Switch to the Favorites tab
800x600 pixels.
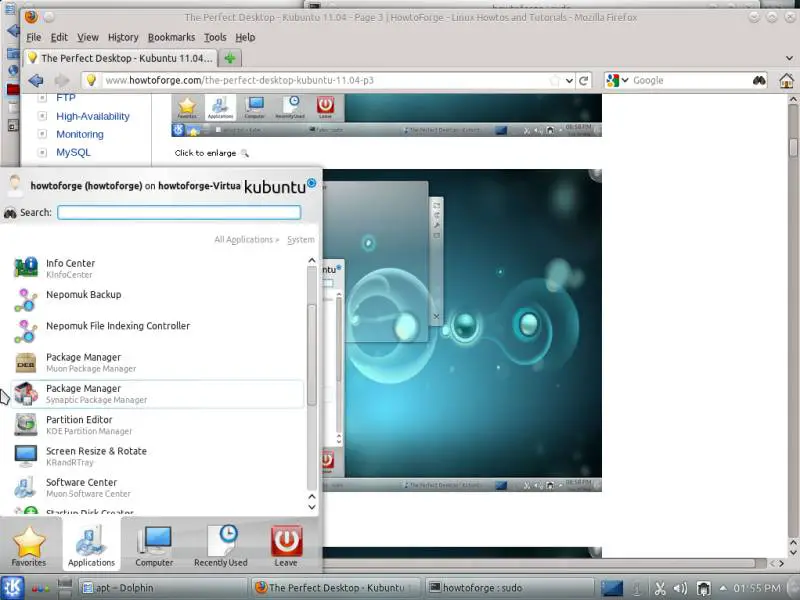(29, 545)
